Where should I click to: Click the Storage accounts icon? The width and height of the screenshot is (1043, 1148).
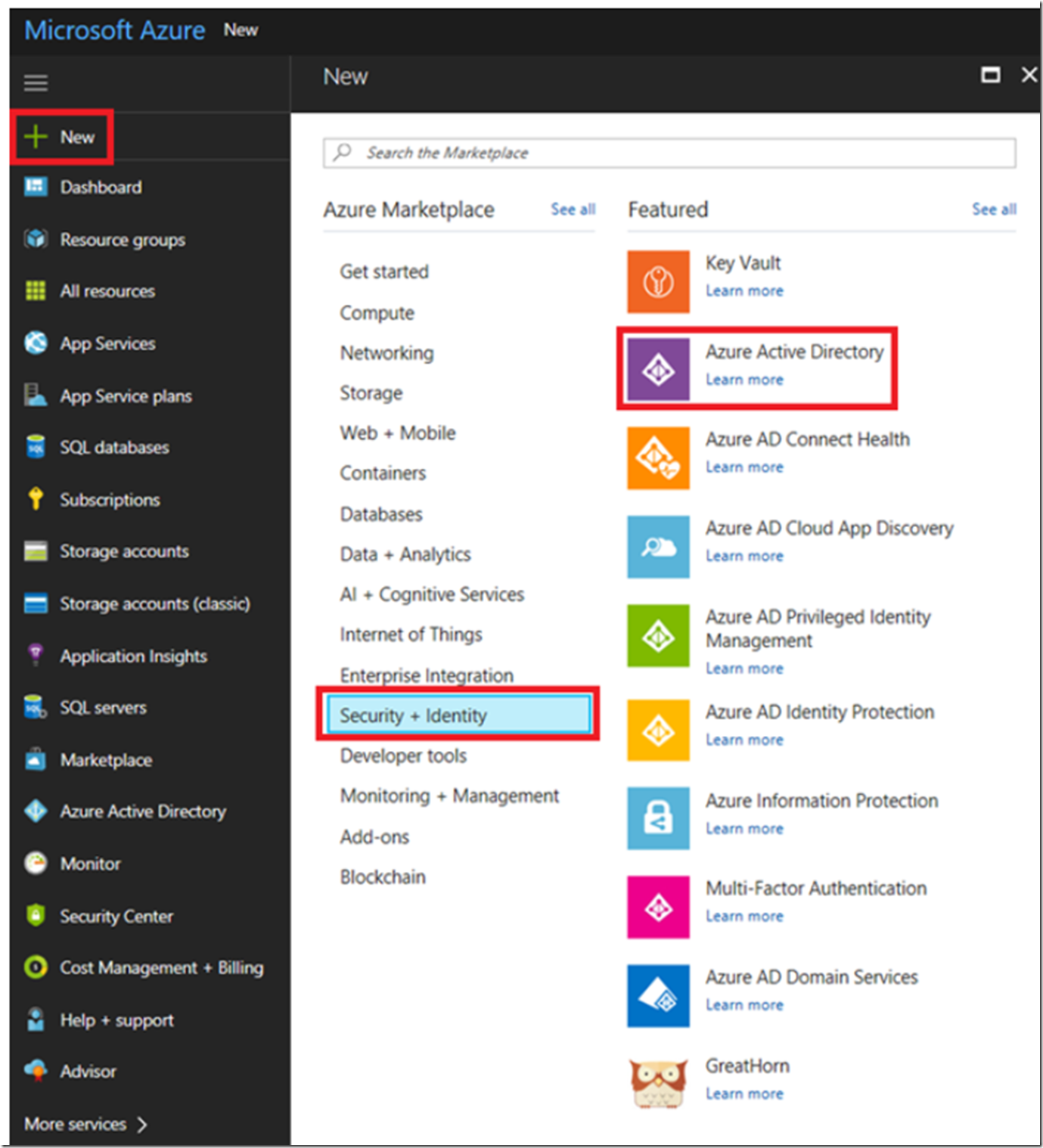36,551
